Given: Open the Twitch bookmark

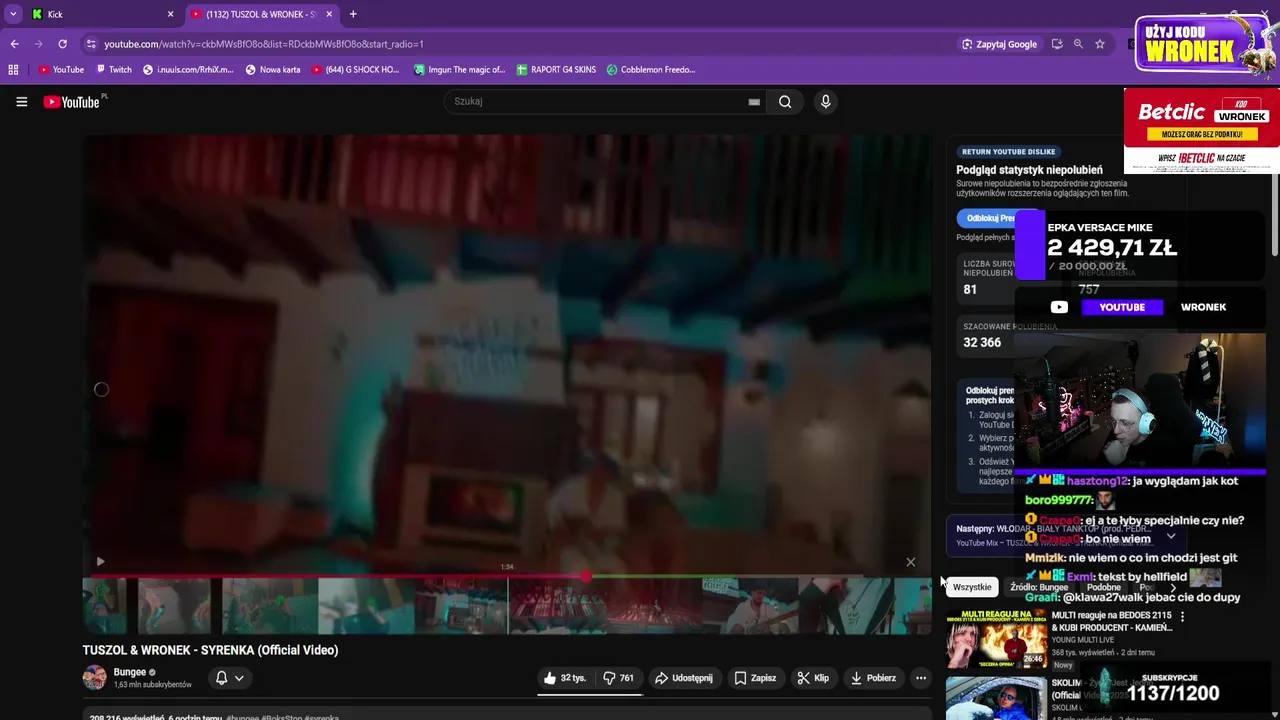Looking at the screenshot, I should pyautogui.click(x=114, y=70).
